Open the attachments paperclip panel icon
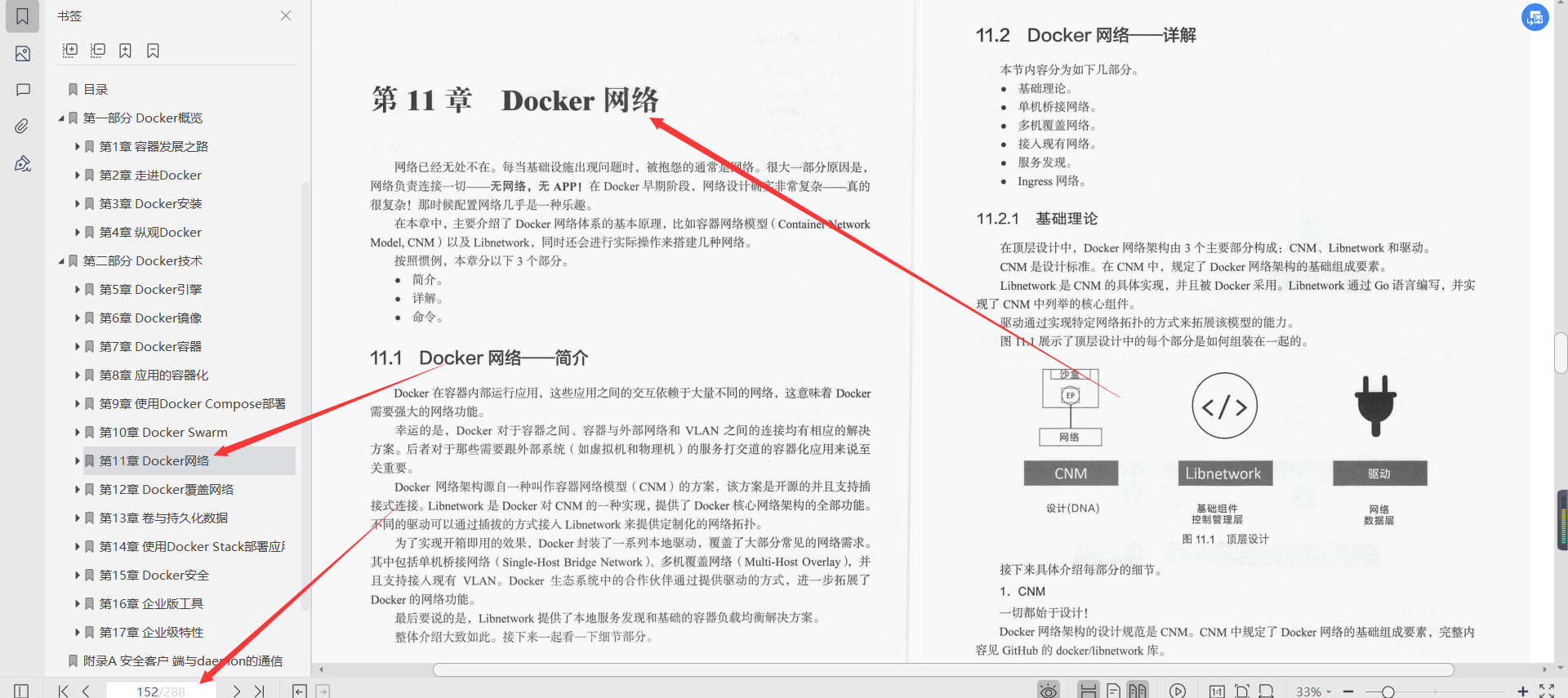The height and width of the screenshot is (698, 1568). (22, 126)
